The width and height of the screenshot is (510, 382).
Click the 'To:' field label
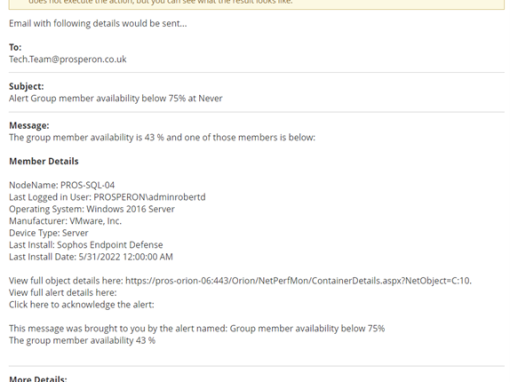[x=15, y=47]
